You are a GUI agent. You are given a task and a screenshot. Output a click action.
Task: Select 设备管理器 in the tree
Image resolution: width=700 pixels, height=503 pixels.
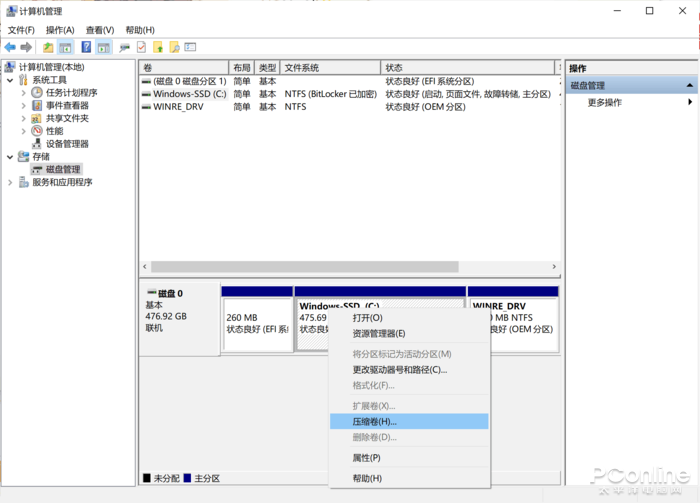[x=67, y=144]
